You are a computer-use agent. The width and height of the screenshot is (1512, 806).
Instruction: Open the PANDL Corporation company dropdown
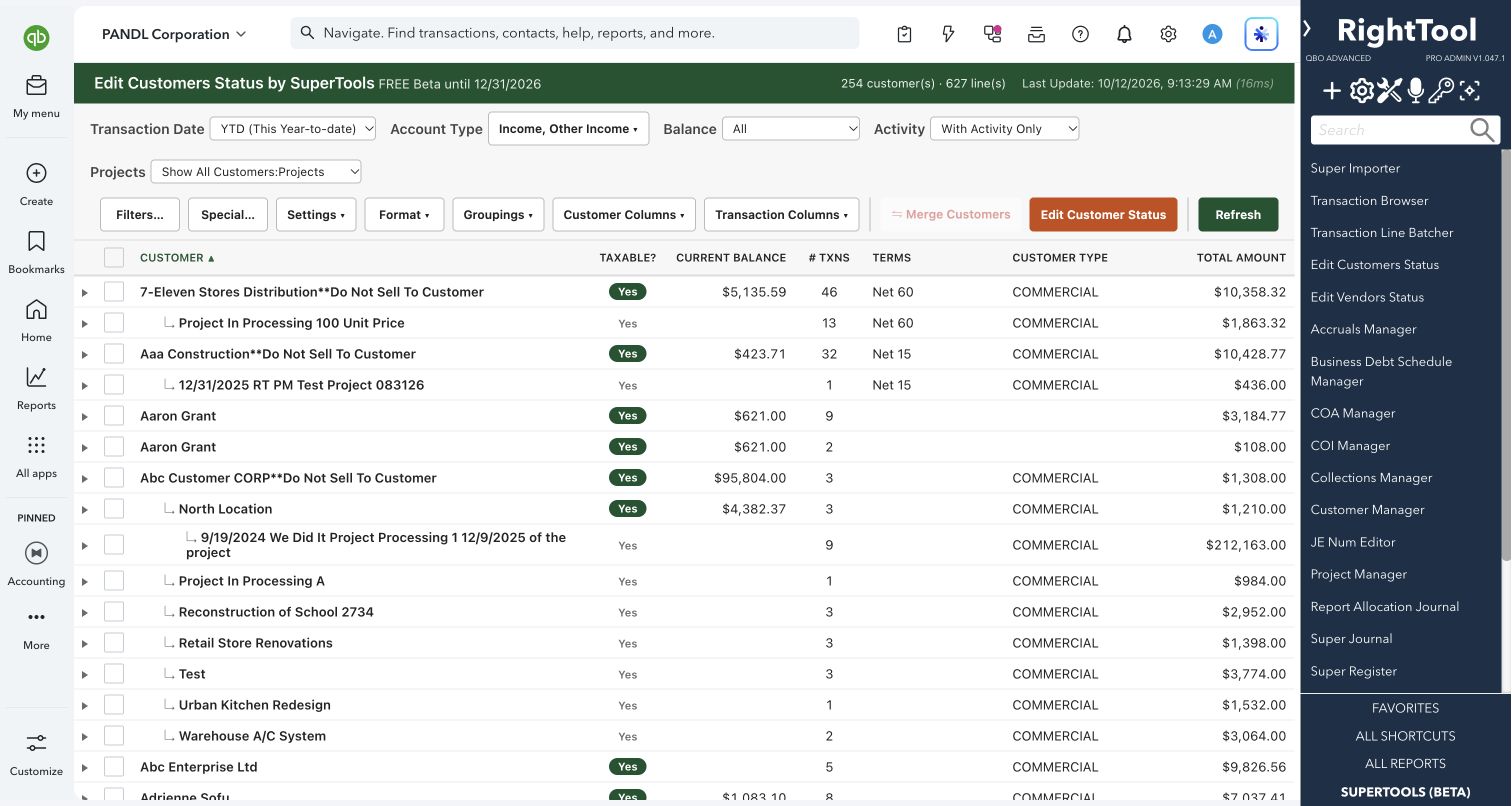click(x=174, y=34)
